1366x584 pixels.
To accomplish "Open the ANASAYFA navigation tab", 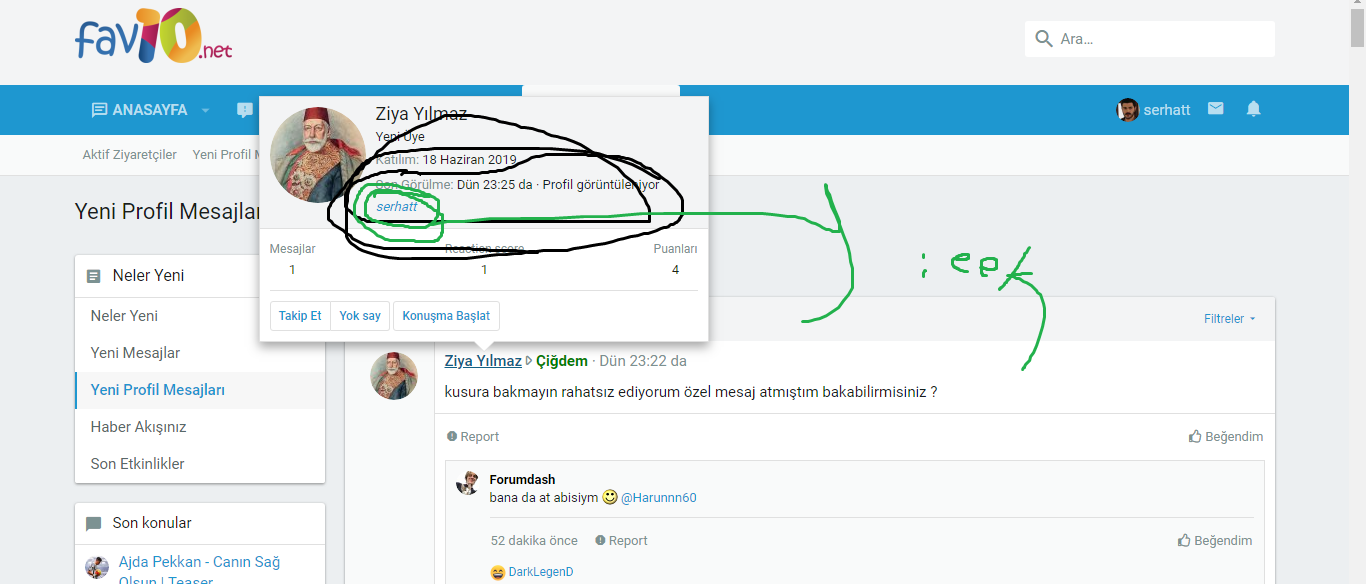I will (x=140, y=110).
